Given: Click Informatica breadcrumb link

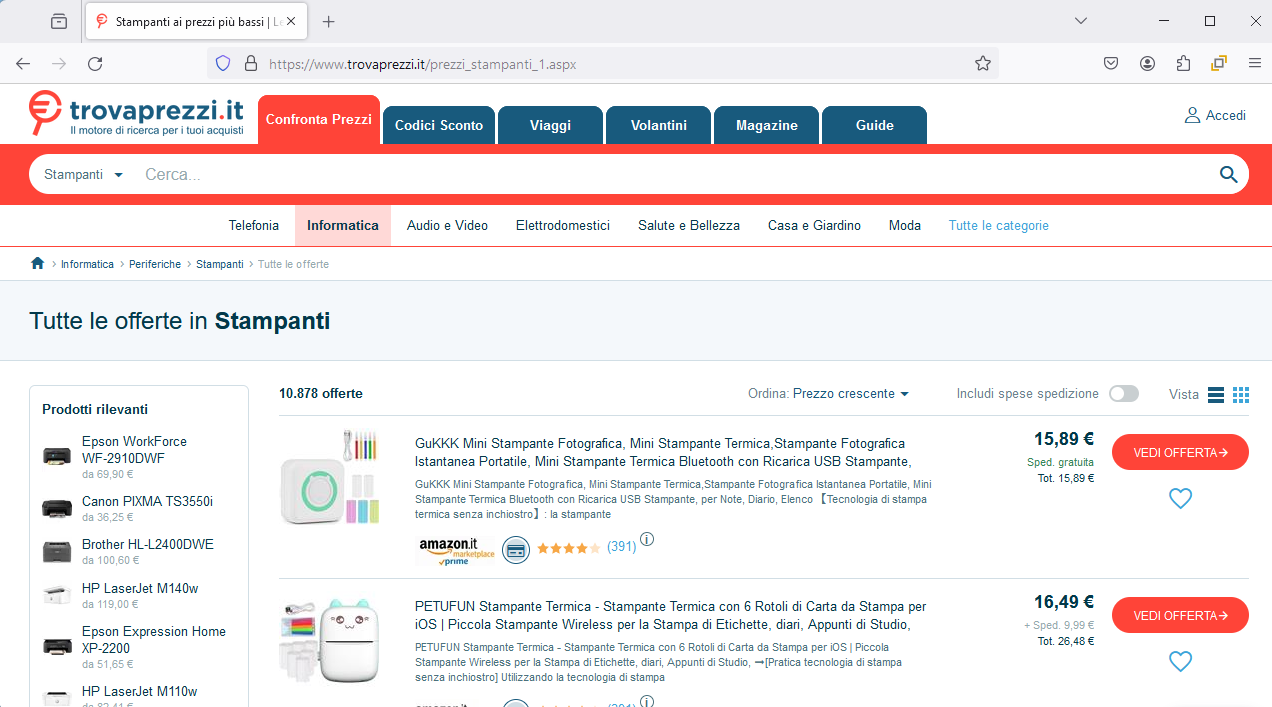Looking at the screenshot, I should click(x=88, y=264).
